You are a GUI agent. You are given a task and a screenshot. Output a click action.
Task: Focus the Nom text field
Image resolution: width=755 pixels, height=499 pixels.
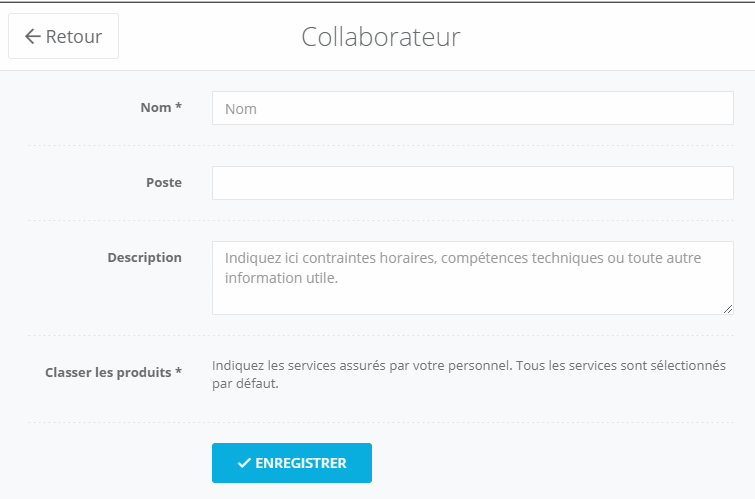473,108
